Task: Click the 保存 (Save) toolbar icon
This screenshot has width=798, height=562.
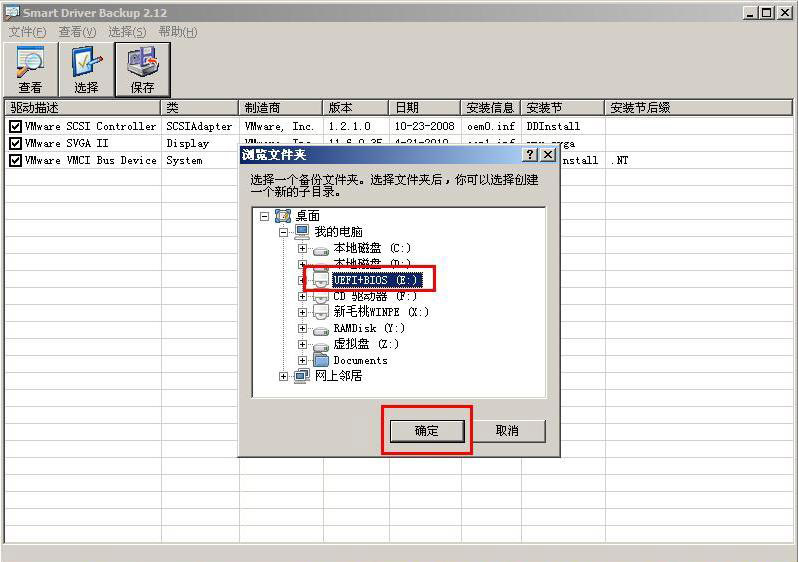Action: click(142, 69)
